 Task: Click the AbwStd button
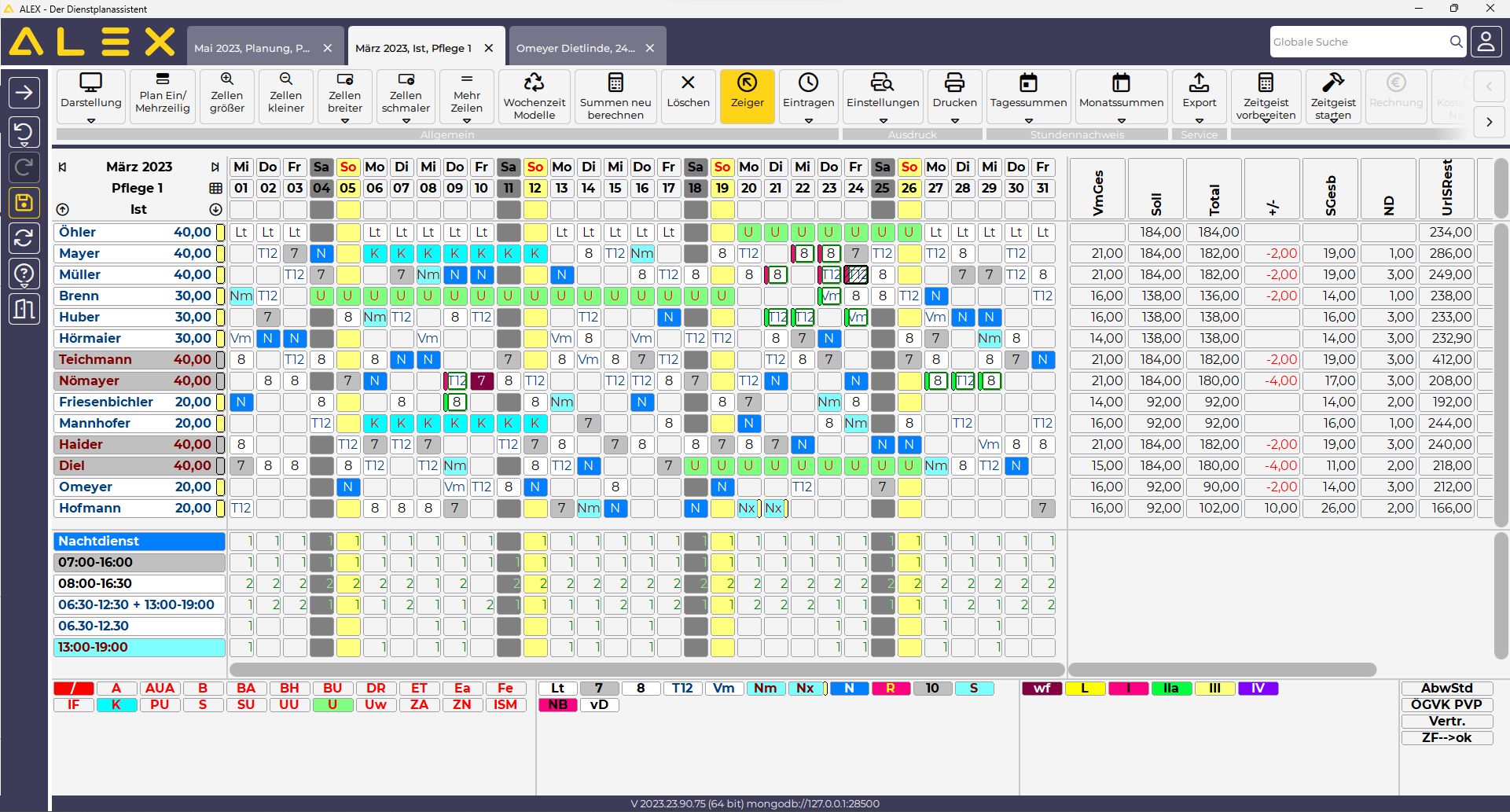coord(1446,689)
